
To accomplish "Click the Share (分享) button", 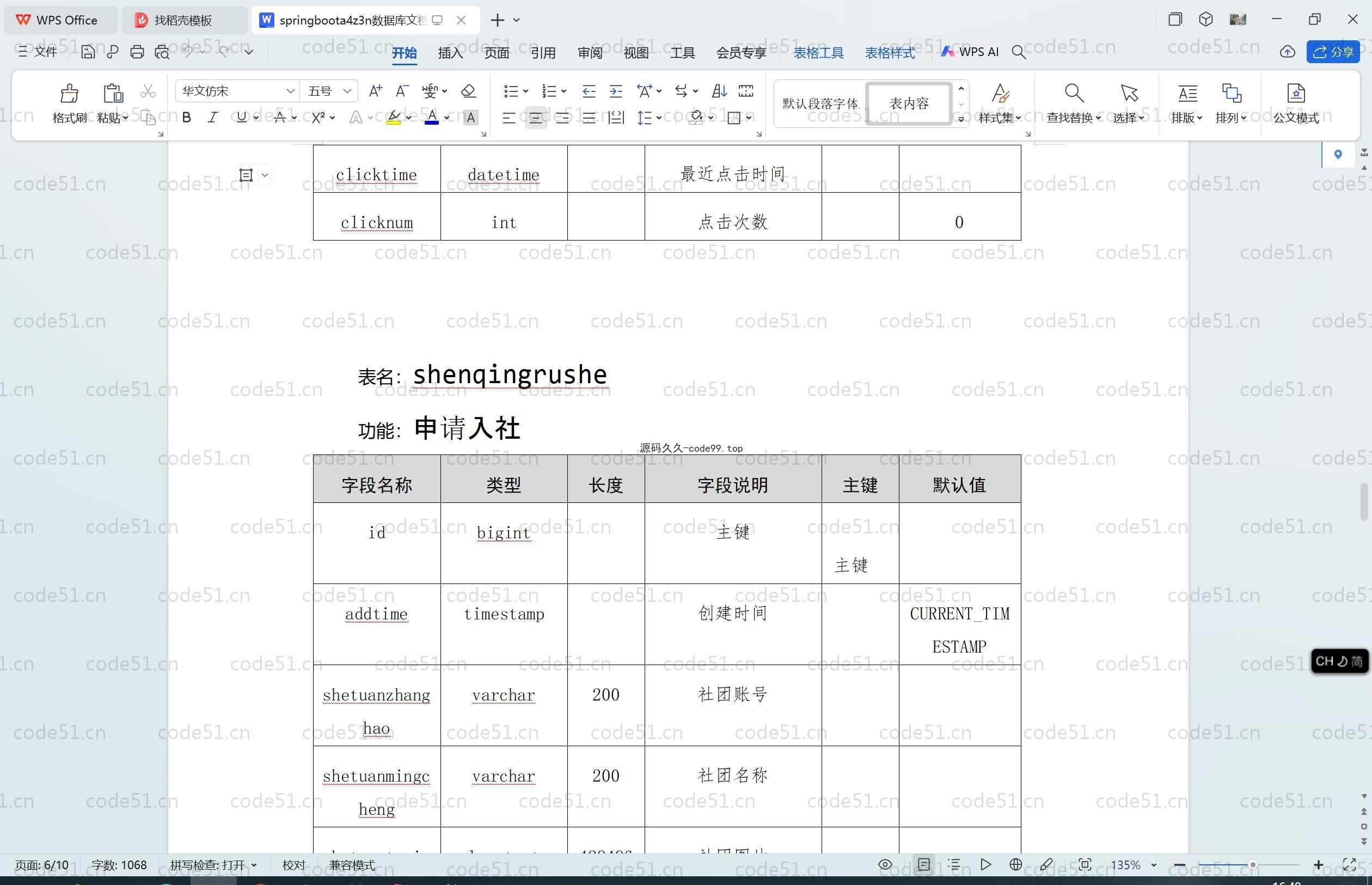I will 1333,52.
